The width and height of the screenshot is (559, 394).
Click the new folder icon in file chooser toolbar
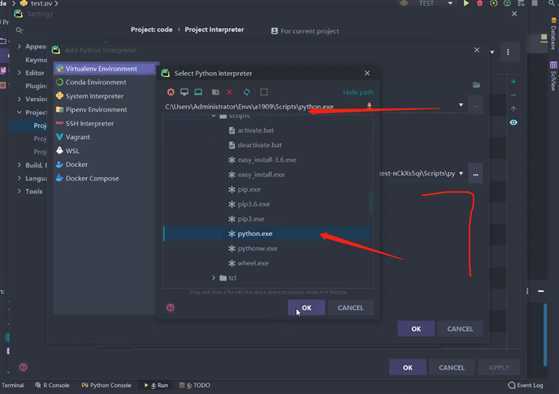(x=215, y=92)
